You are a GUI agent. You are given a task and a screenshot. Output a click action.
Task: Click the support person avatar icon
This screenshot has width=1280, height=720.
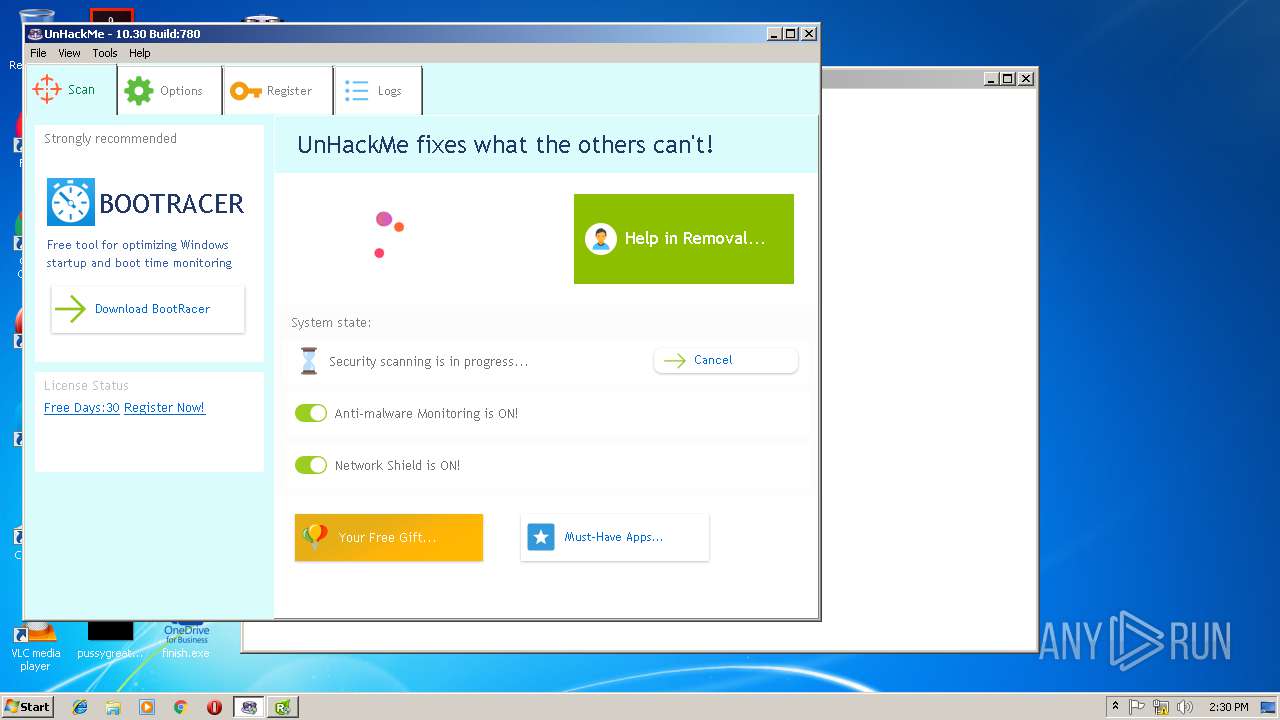tap(600, 239)
